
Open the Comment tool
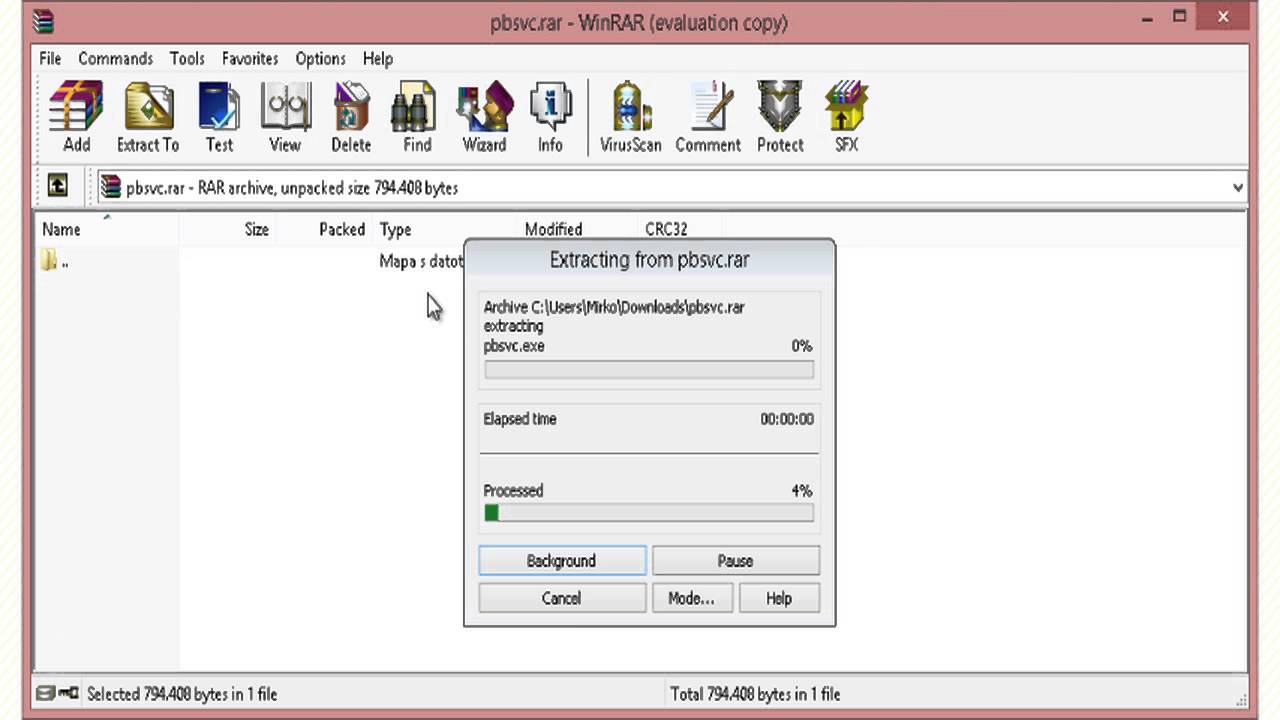(x=708, y=117)
